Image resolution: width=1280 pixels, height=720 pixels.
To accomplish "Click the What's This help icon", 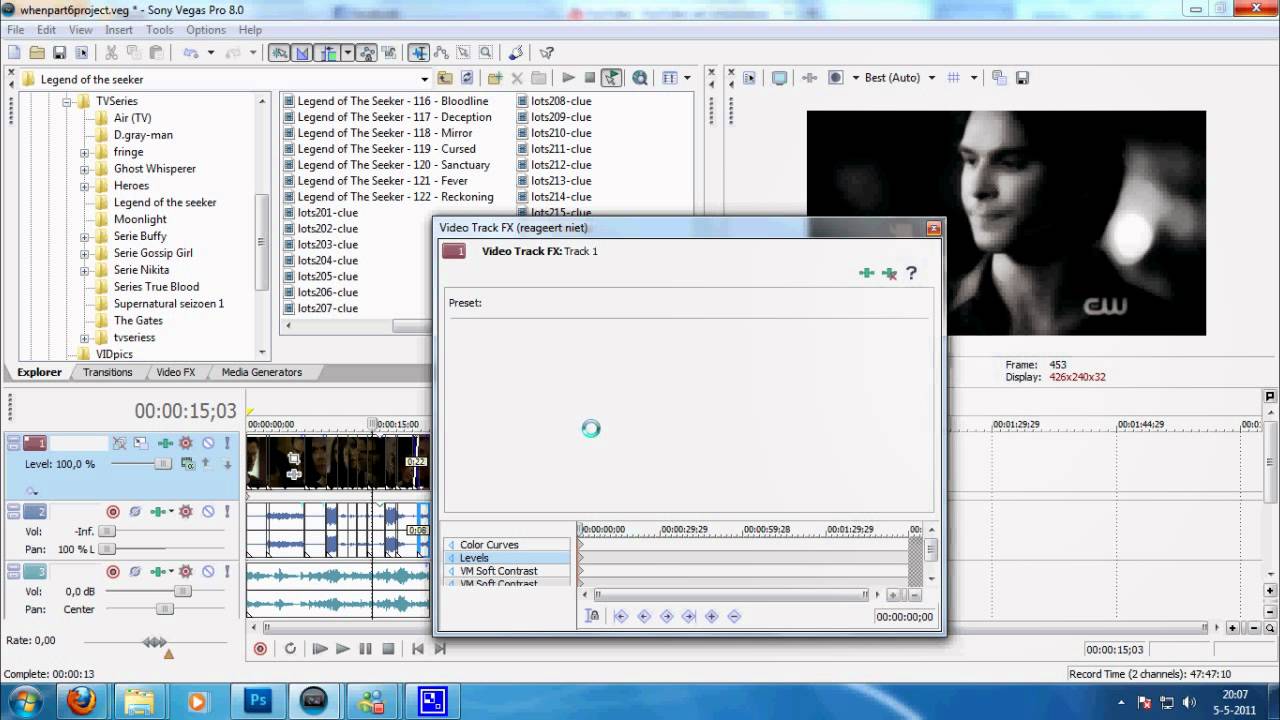I will [x=546, y=53].
